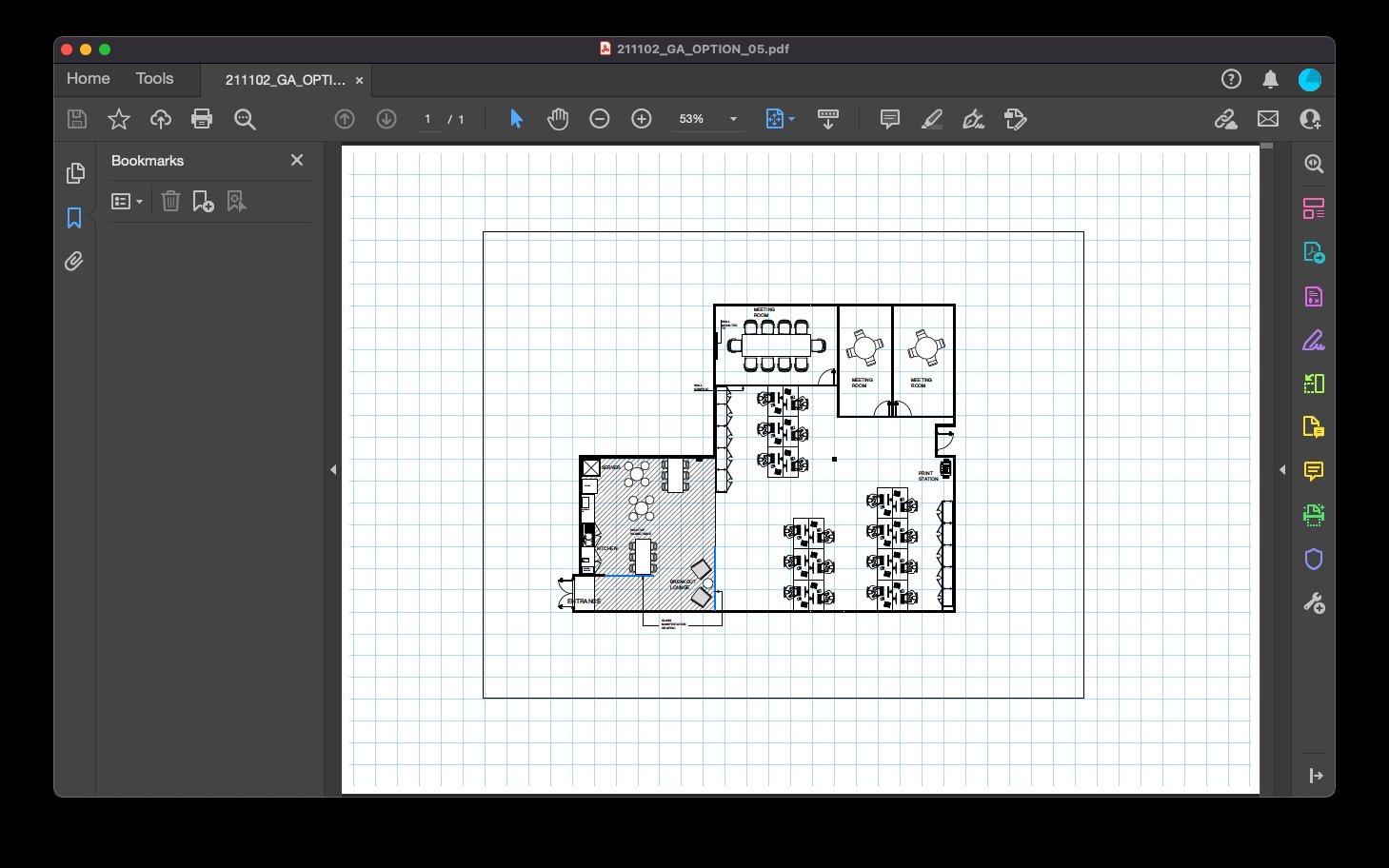Click the Selection arrow tool
Image resolution: width=1389 pixels, height=868 pixels.
tap(516, 119)
